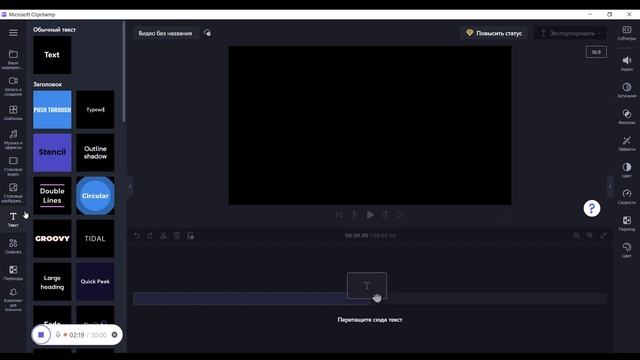Open the music and effects tab

click(13, 139)
